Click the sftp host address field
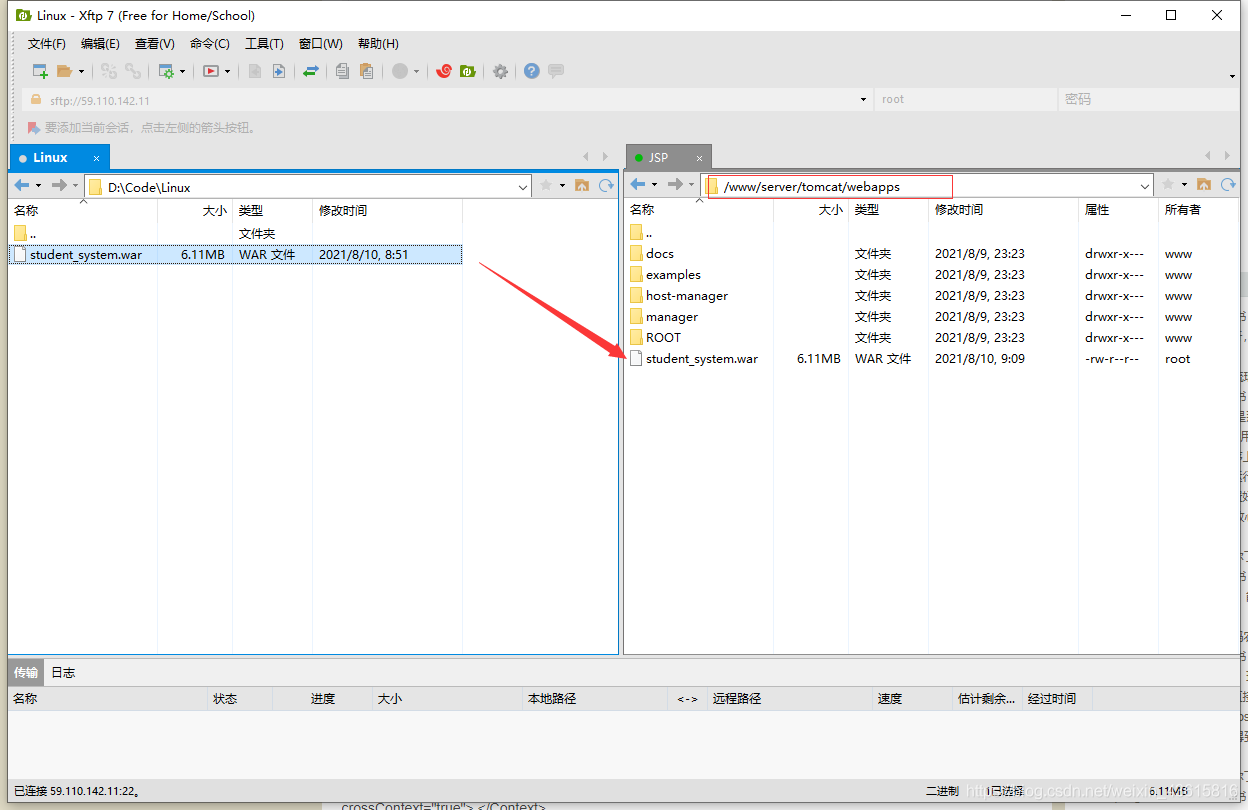Image resolution: width=1248 pixels, height=810 pixels. [x=446, y=100]
